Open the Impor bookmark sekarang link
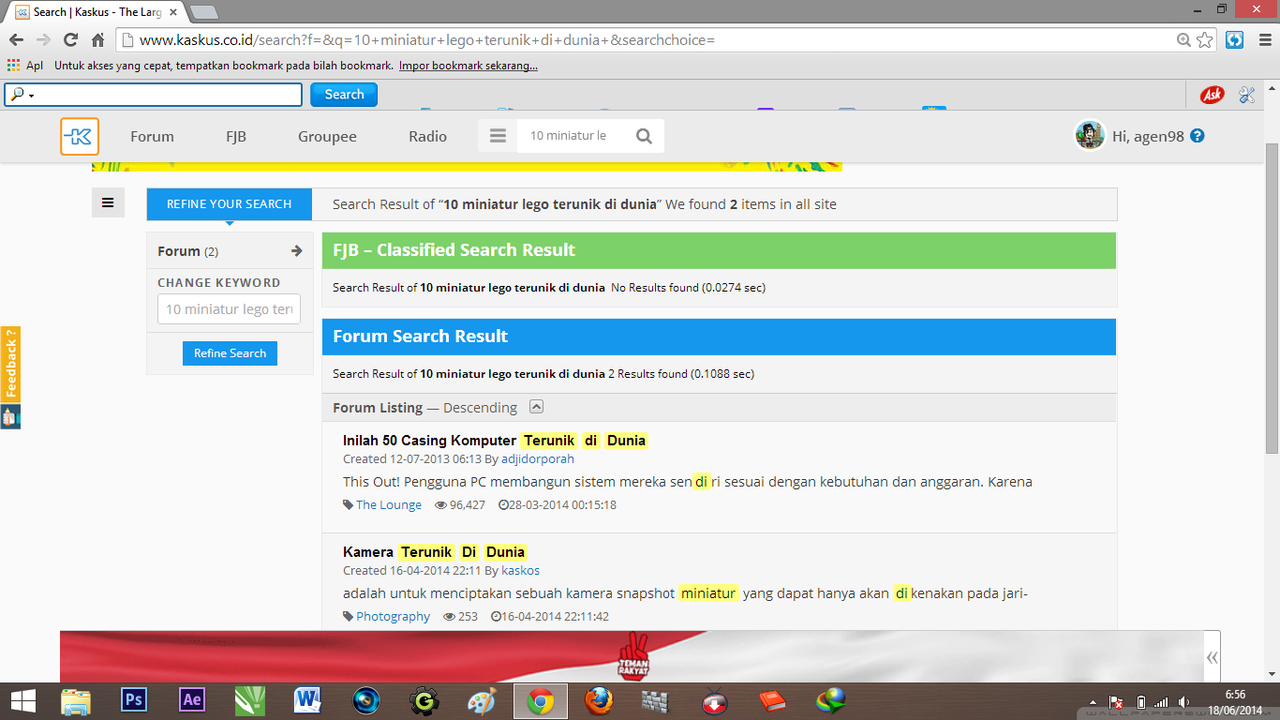 (x=468, y=66)
